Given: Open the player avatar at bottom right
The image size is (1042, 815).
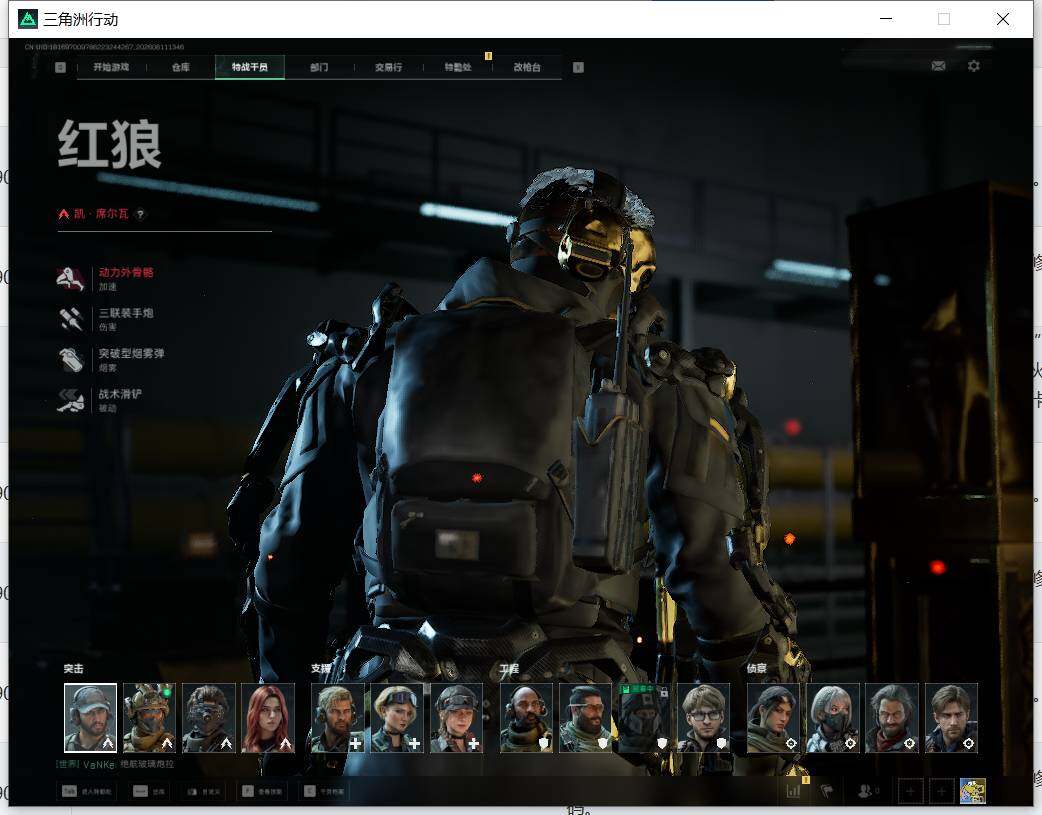Looking at the screenshot, I should coord(973,791).
